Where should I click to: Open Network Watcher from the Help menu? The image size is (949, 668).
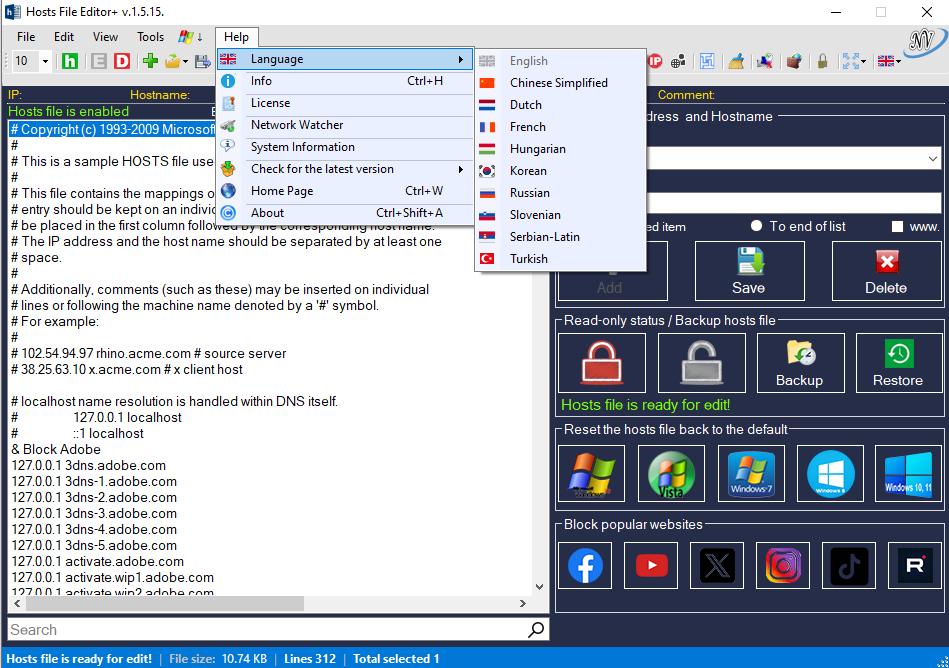[297, 125]
